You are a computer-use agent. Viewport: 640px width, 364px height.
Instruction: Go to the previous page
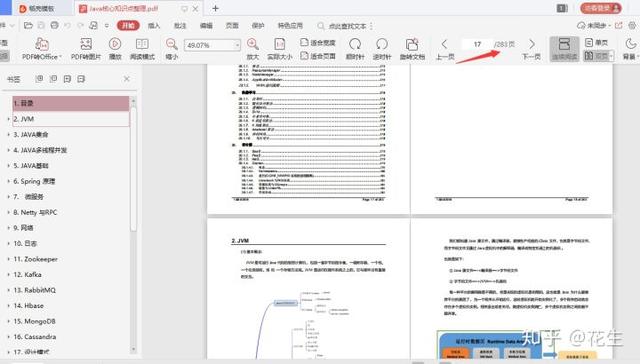click(x=445, y=49)
